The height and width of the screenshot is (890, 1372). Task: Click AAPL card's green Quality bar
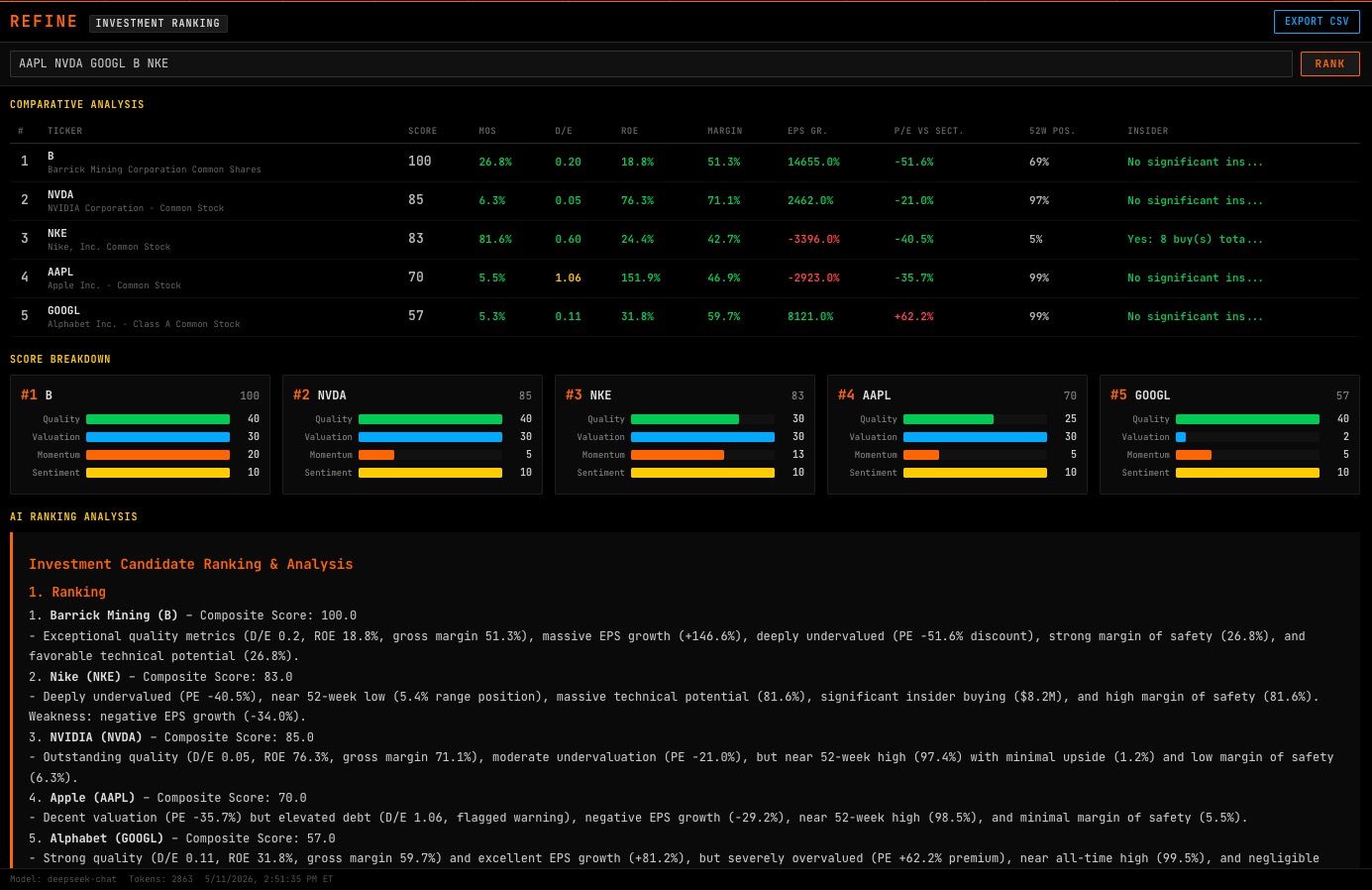point(948,419)
